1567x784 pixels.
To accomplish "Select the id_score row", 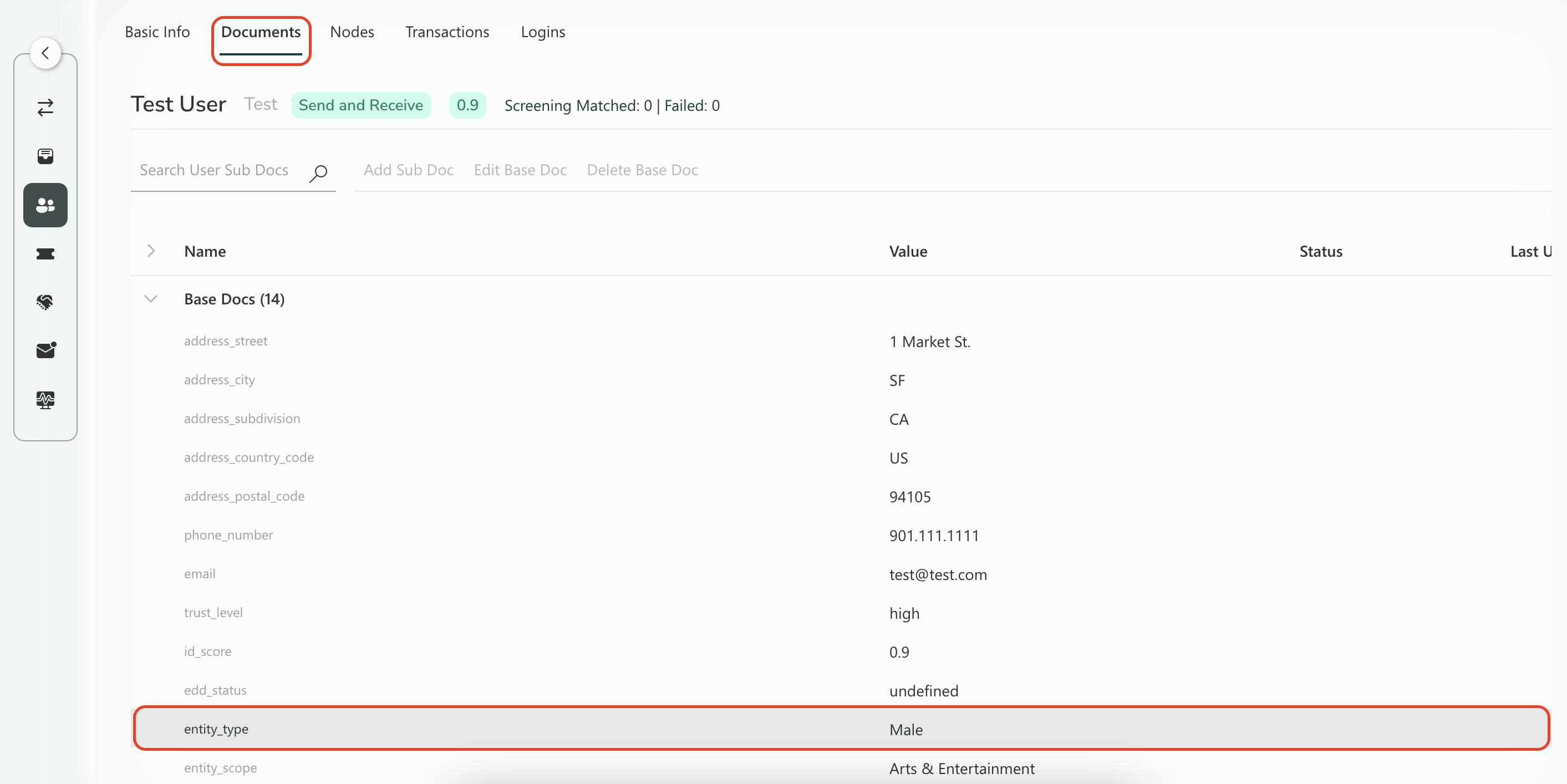I will tap(841, 652).
